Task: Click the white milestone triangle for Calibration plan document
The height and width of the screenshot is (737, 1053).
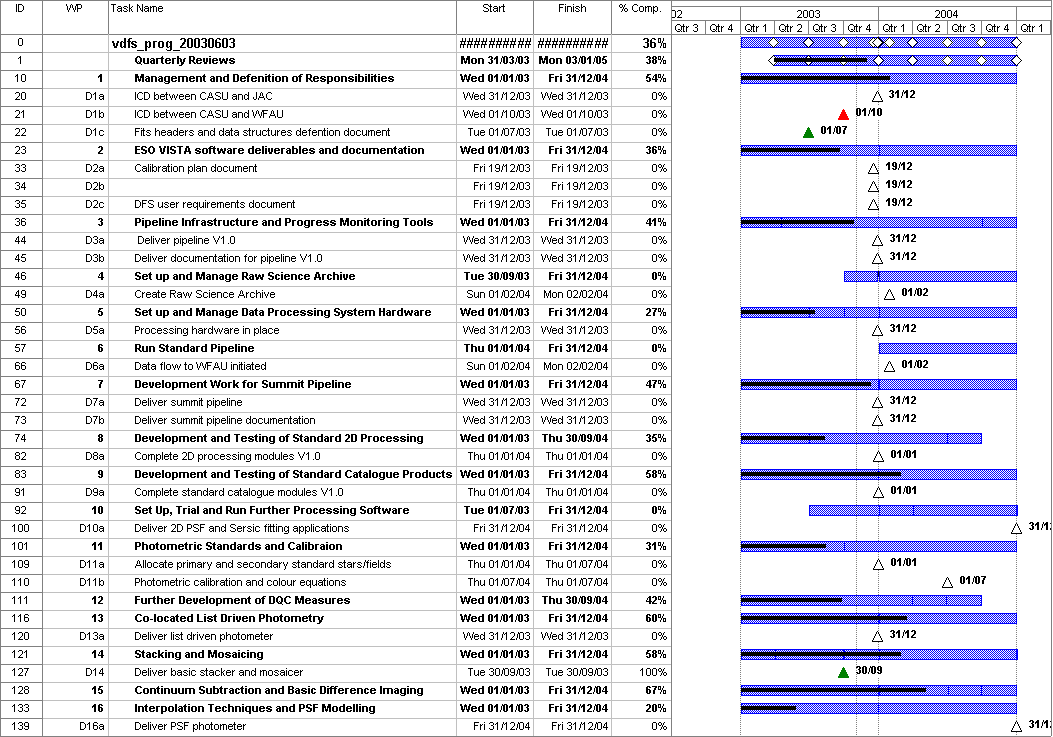Action: point(874,169)
